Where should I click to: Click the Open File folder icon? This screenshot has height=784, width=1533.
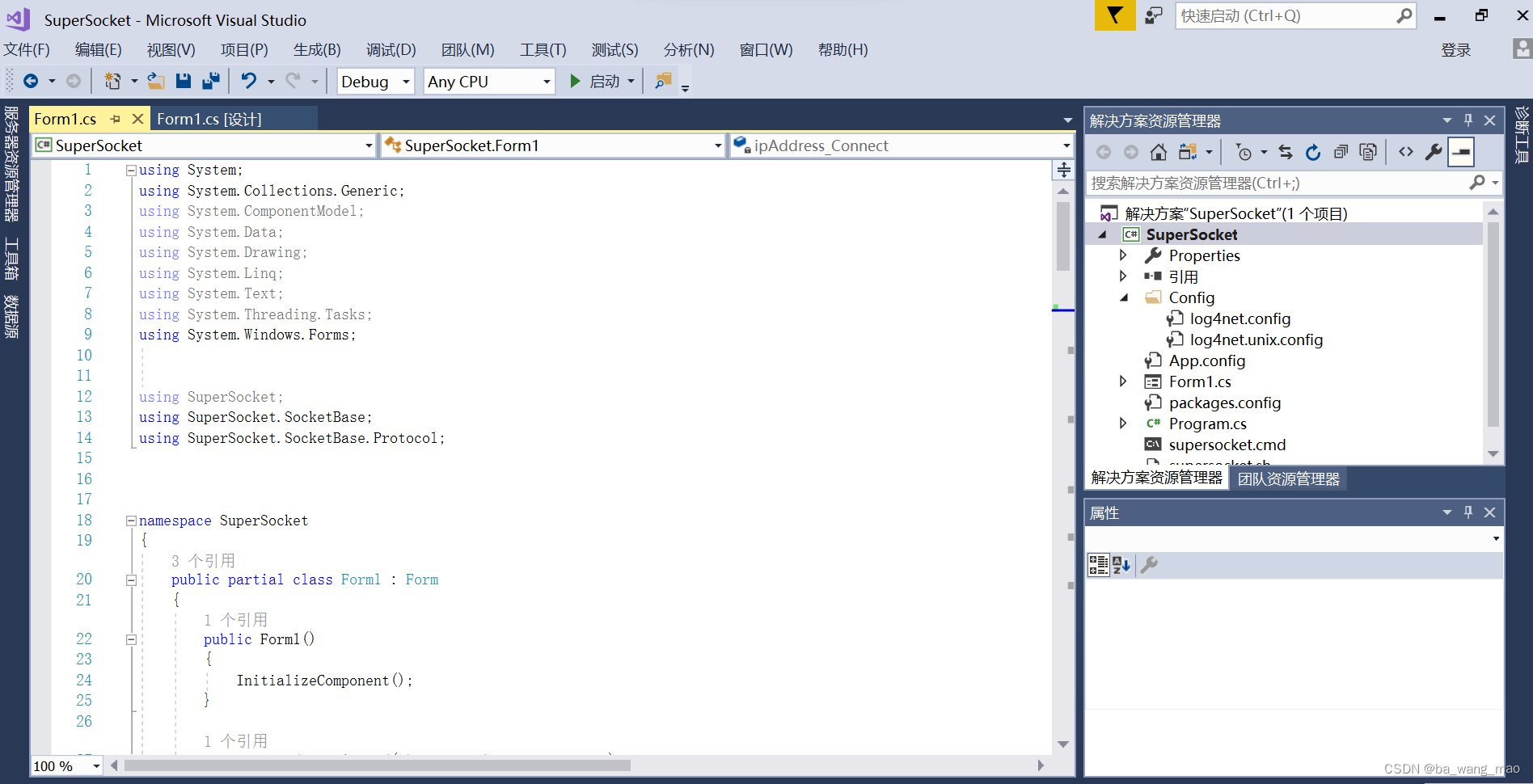(x=156, y=81)
